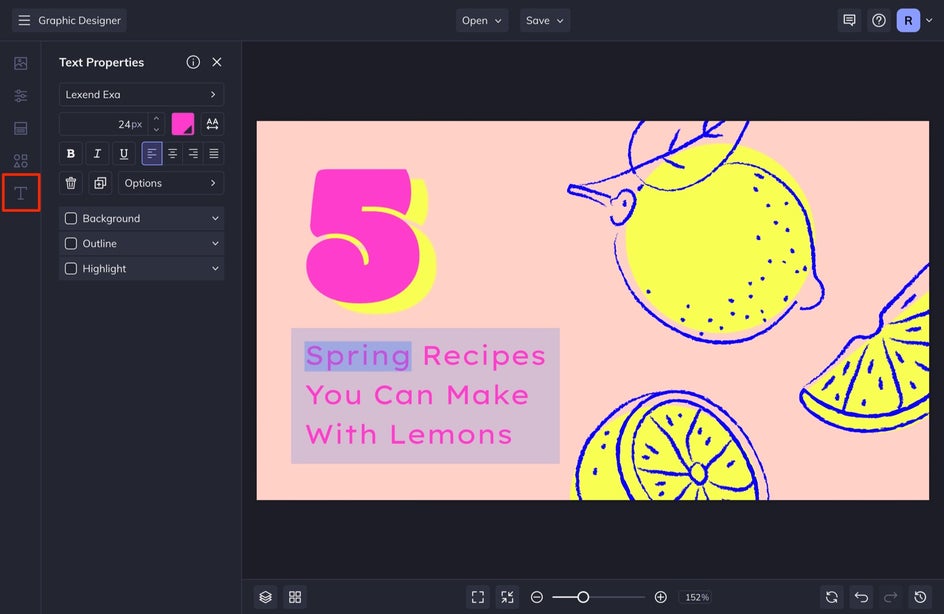Open the Layers panel icon
944x614 pixels.
(266, 597)
